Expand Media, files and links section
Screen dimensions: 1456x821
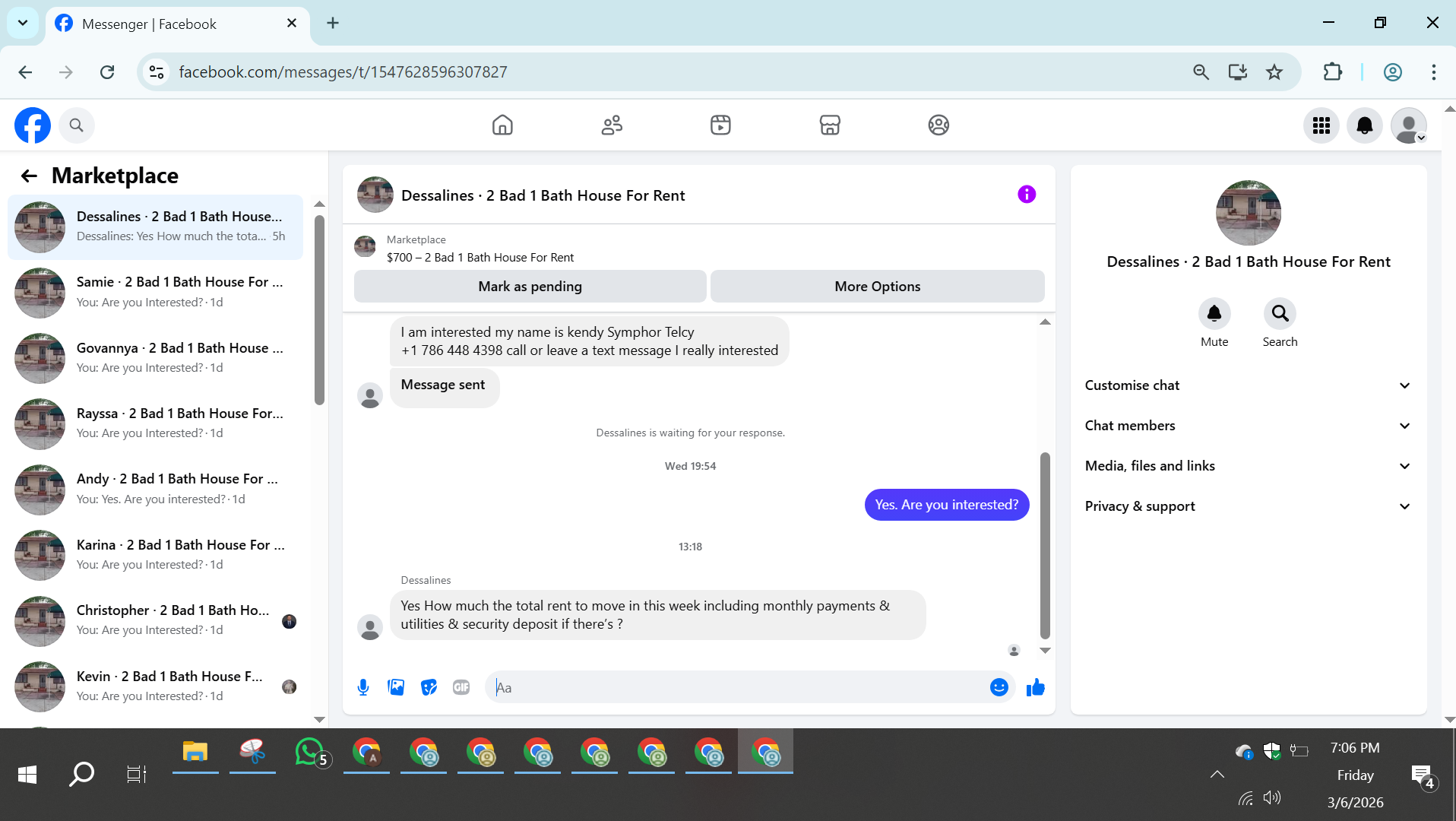pyautogui.click(x=1248, y=466)
